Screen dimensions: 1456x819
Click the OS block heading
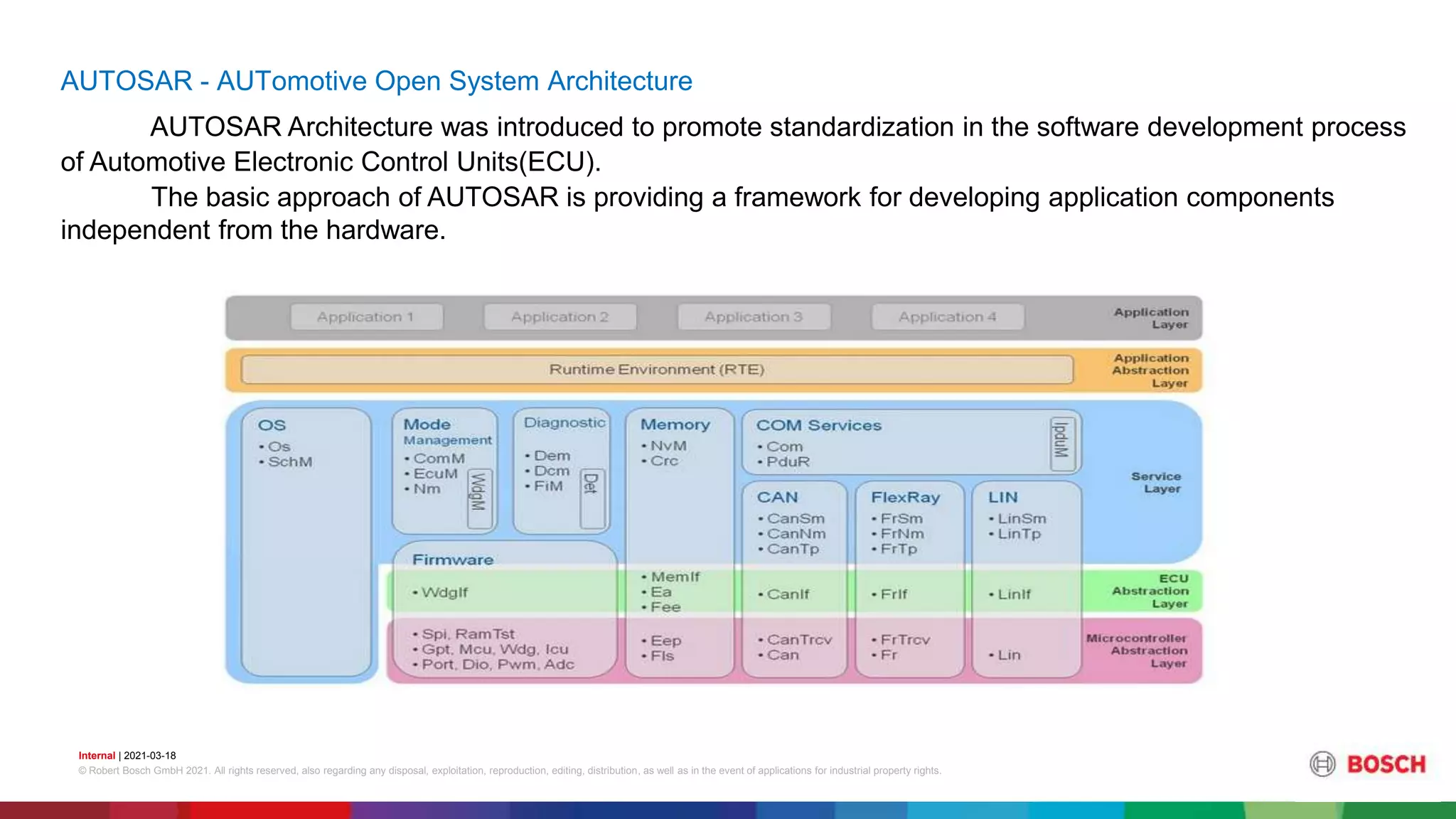tap(272, 425)
